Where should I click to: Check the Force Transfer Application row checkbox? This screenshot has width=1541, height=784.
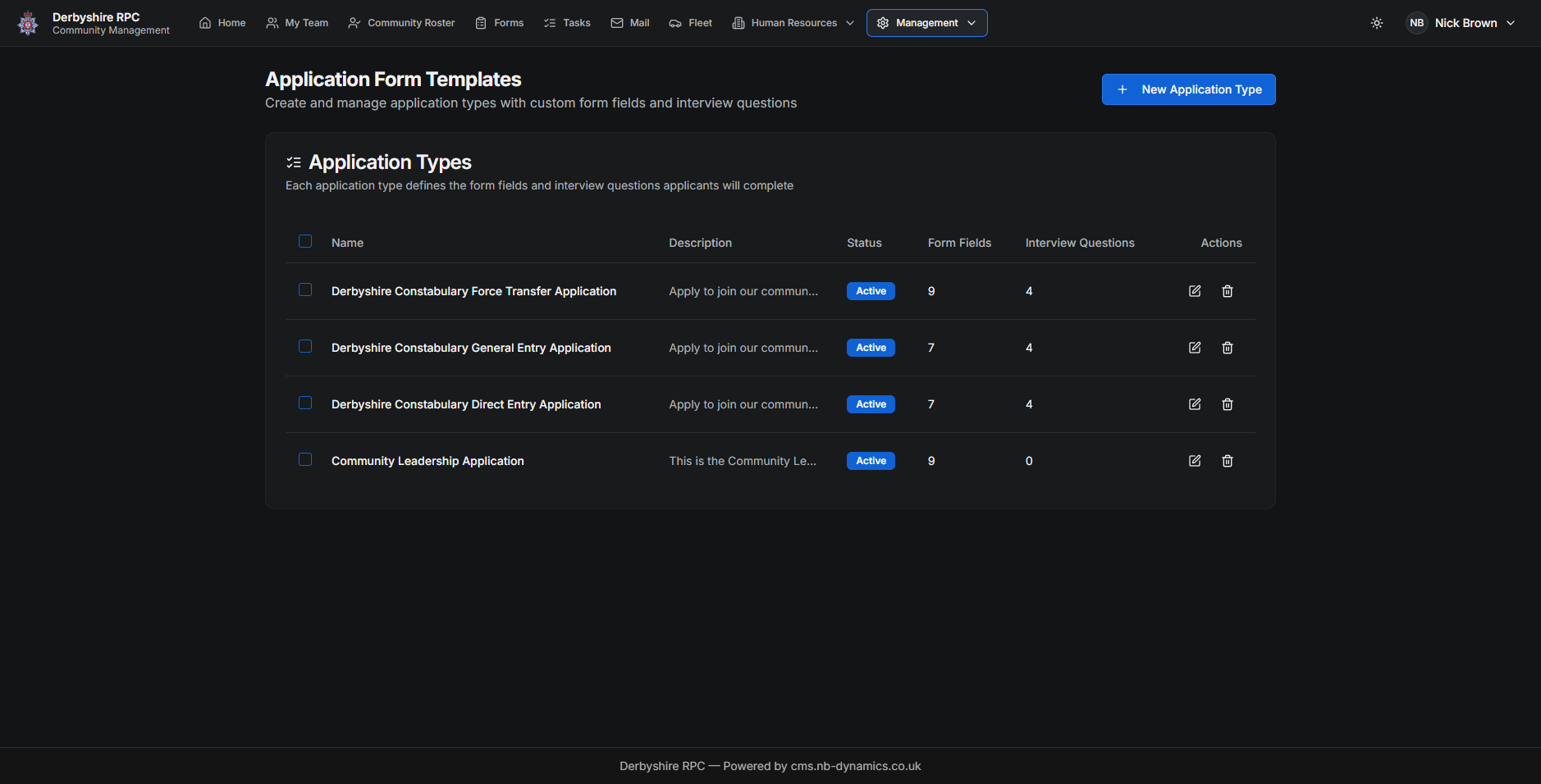point(305,289)
